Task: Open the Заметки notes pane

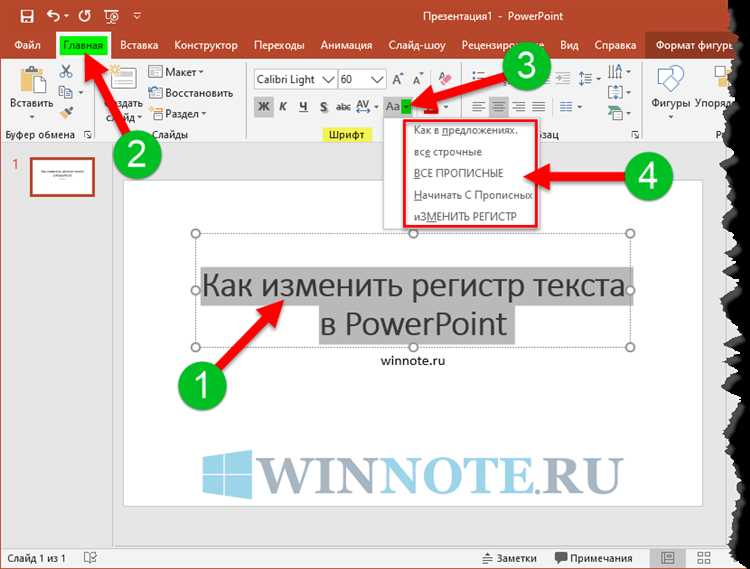Action: (509, 558)
